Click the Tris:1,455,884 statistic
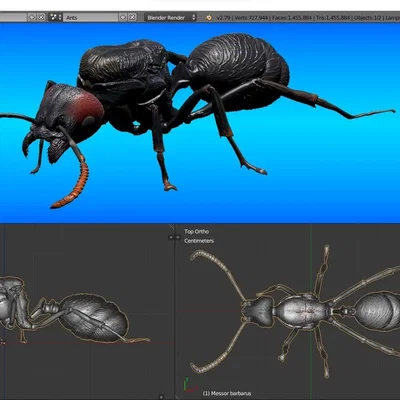 (333, 18)
